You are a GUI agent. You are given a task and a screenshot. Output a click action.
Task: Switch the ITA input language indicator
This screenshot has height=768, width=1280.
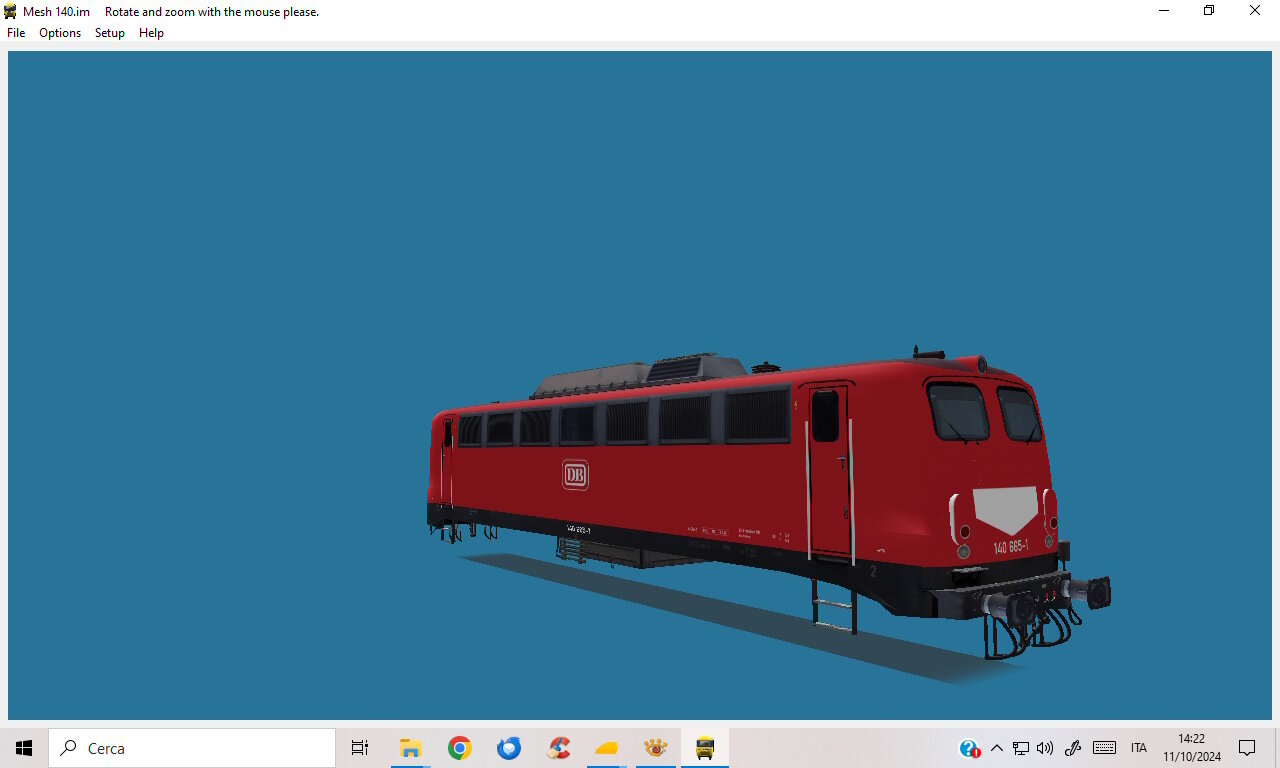click(1139, 748)
